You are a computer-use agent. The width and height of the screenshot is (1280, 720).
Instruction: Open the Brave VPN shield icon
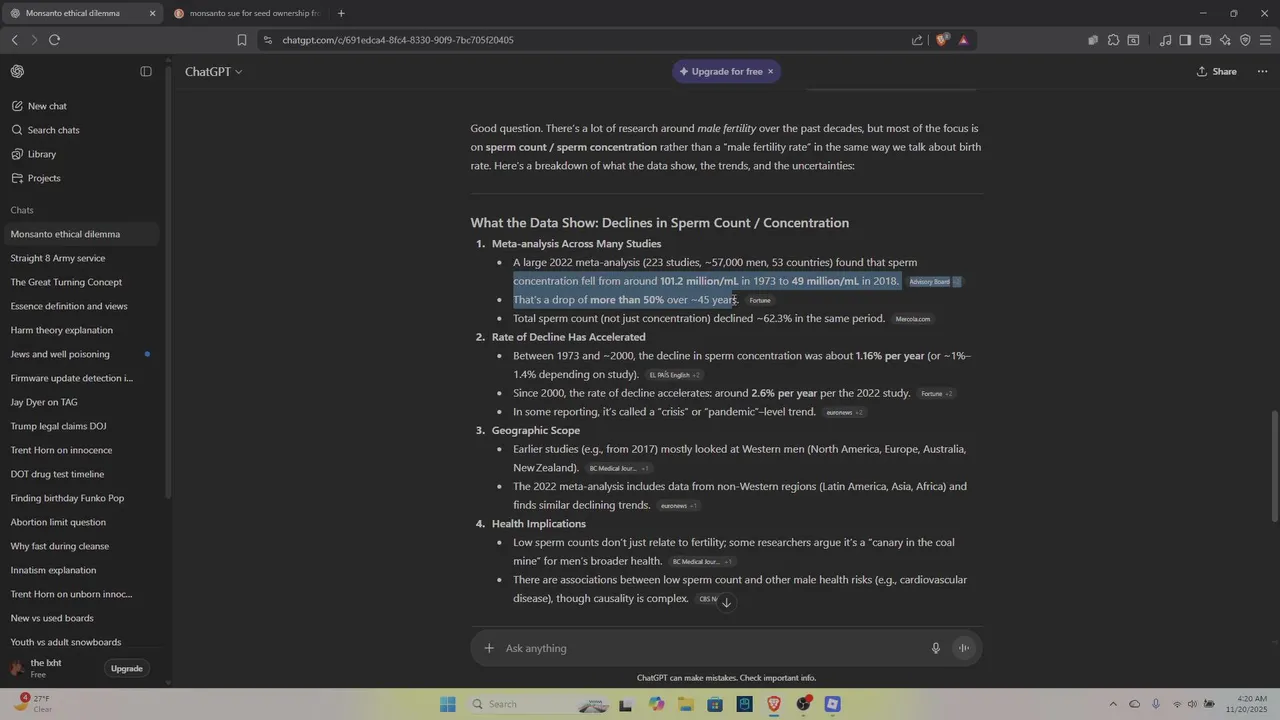click(1245, 40)
